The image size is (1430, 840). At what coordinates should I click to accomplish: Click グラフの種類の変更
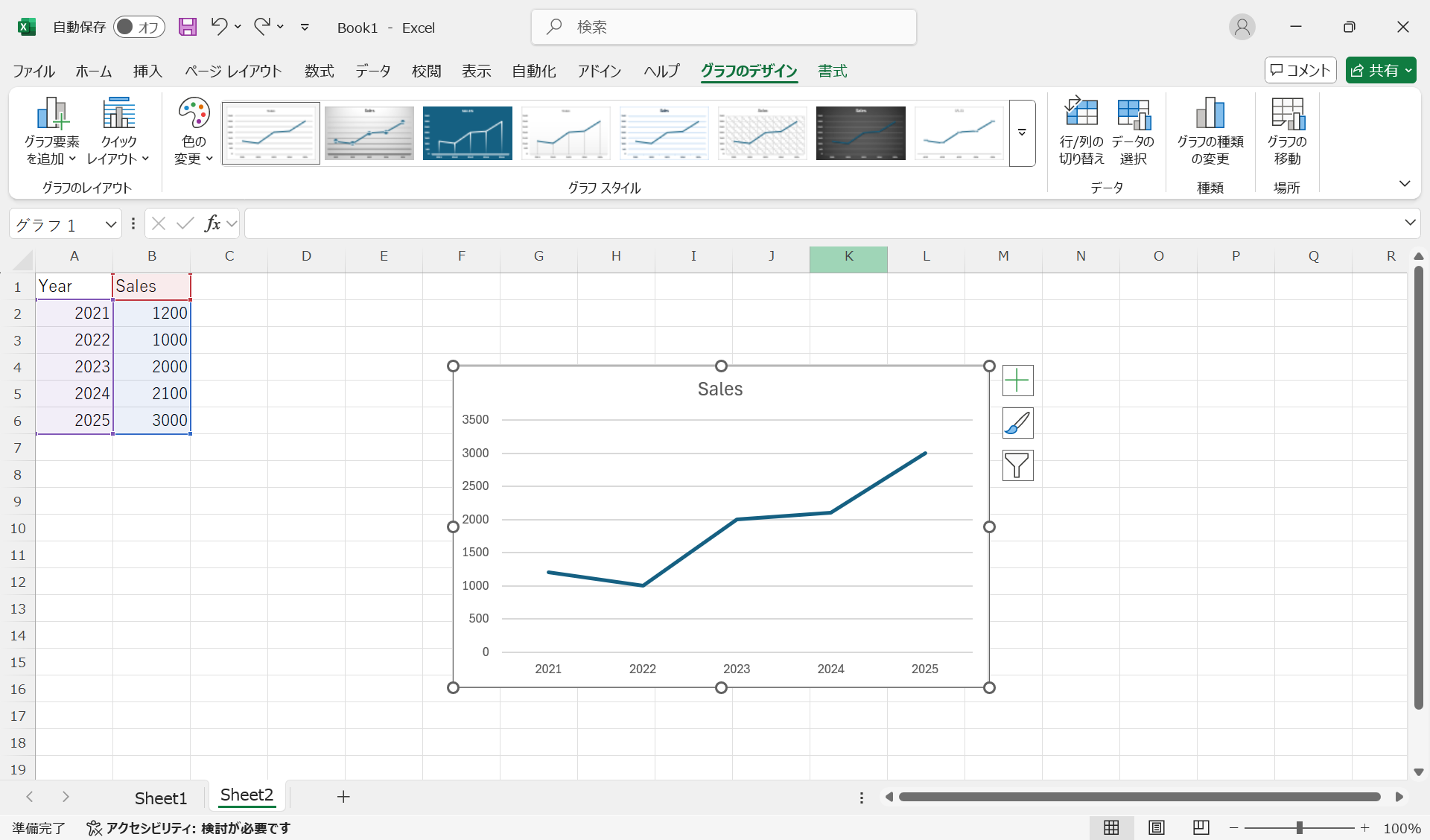pos(1210,133)
